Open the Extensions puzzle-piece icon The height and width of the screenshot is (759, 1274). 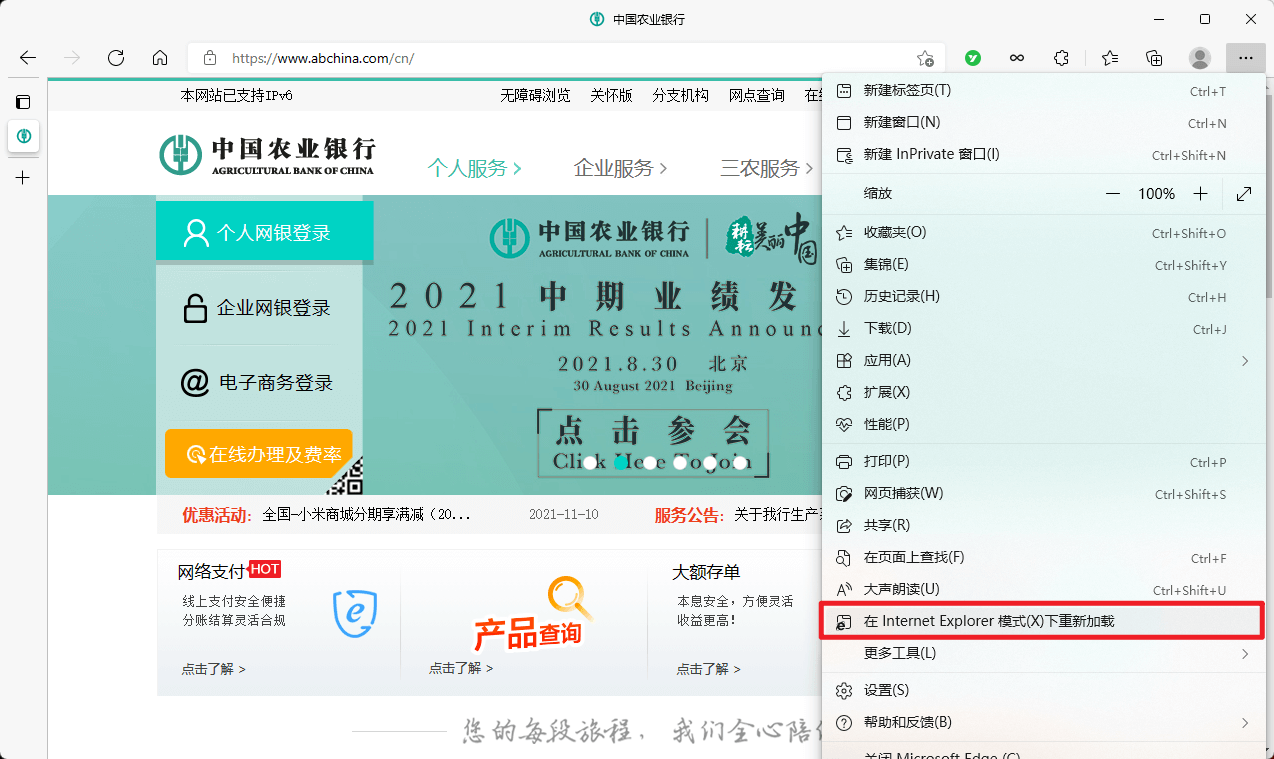[1061, 58]
